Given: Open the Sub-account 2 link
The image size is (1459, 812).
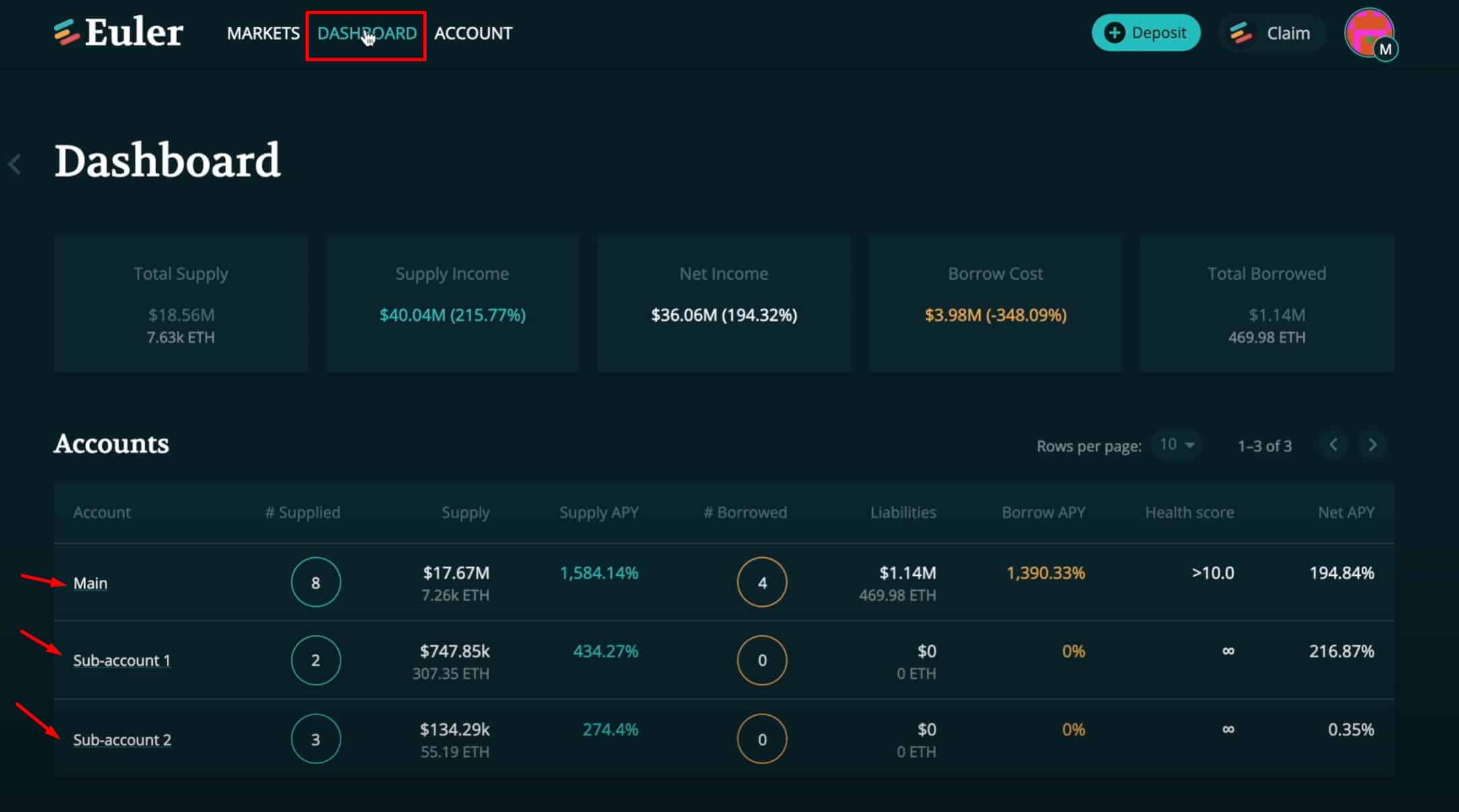Looking at the screenshot, I should (122, 740).
